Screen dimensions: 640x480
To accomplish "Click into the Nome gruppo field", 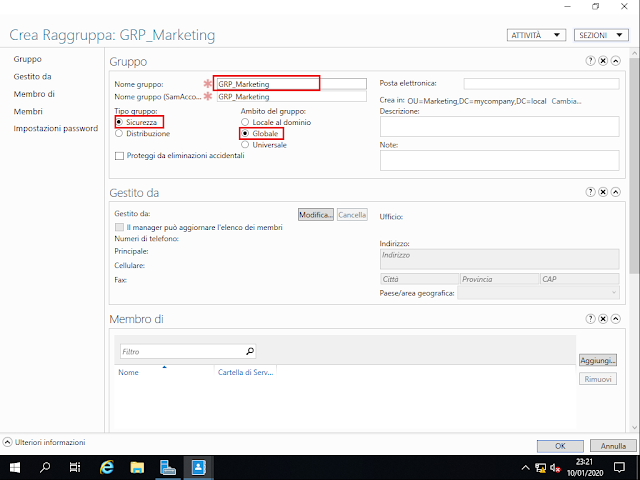I will click(291, 84).
